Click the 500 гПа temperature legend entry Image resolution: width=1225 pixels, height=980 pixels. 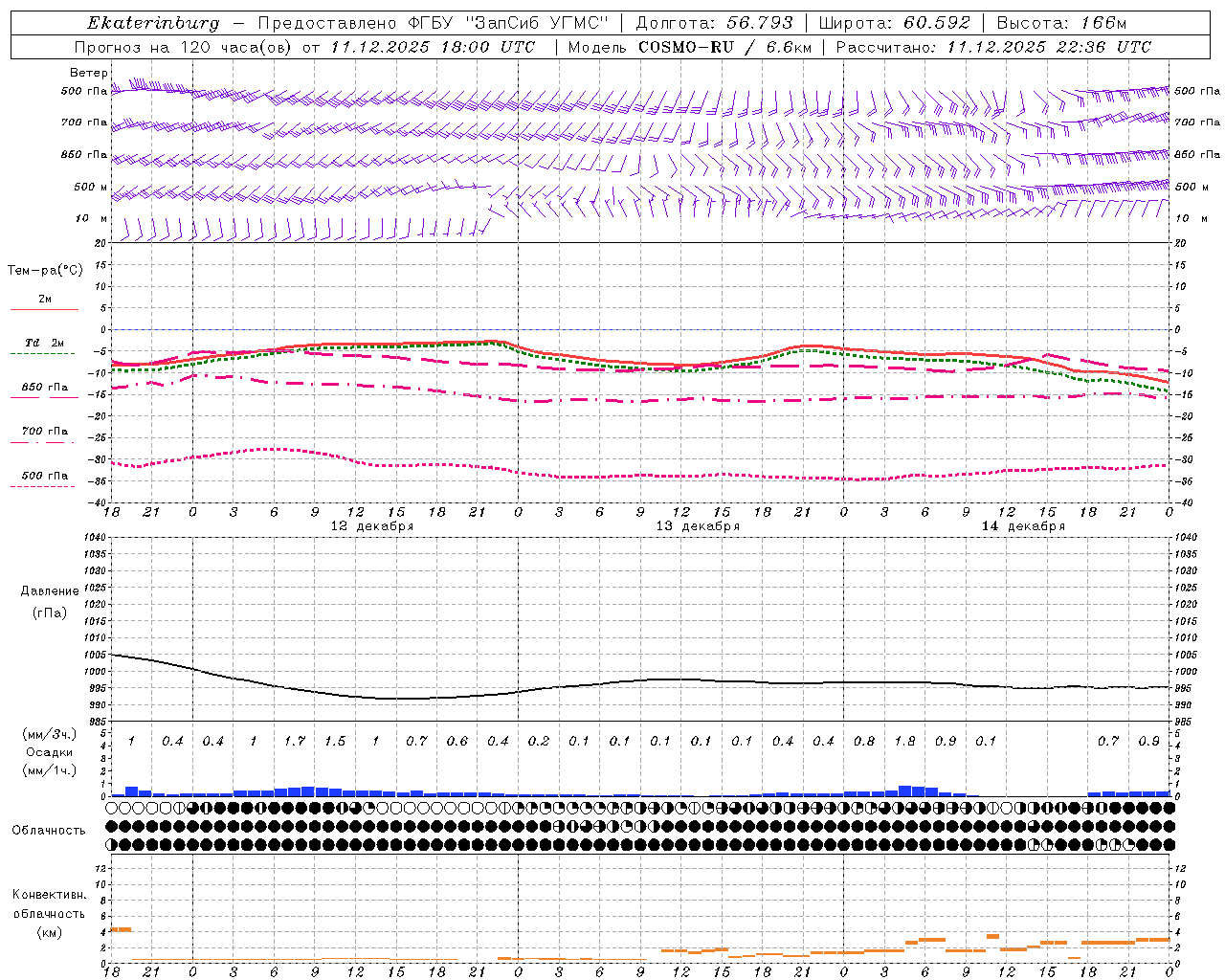pos(44,476)
